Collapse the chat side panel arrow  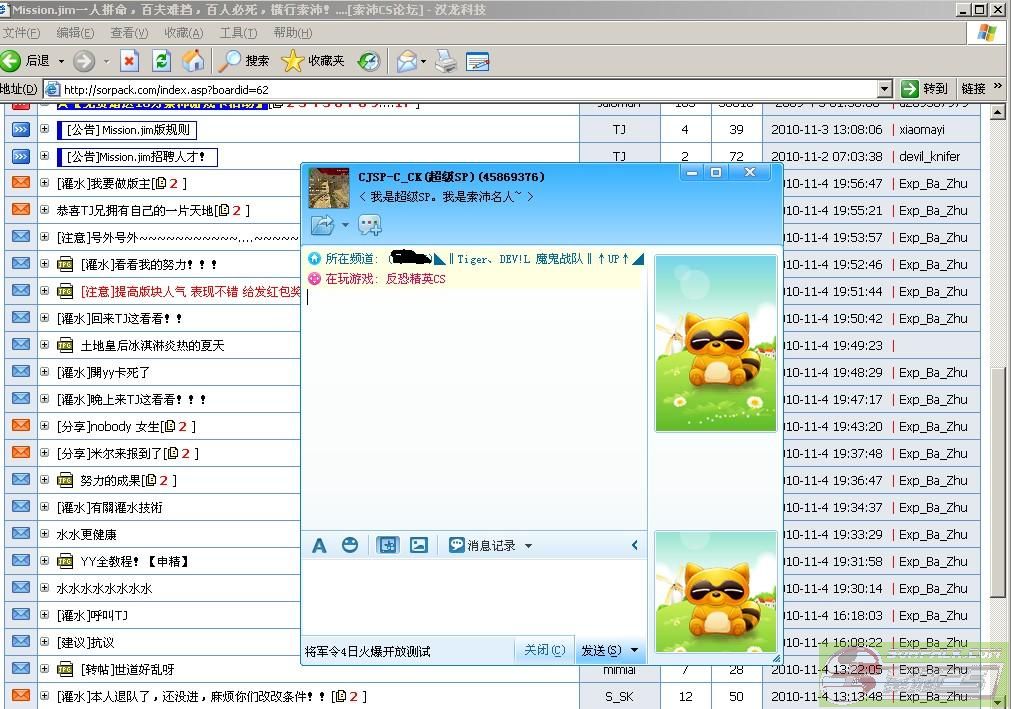pyautogui.click(x=634, y=545)
